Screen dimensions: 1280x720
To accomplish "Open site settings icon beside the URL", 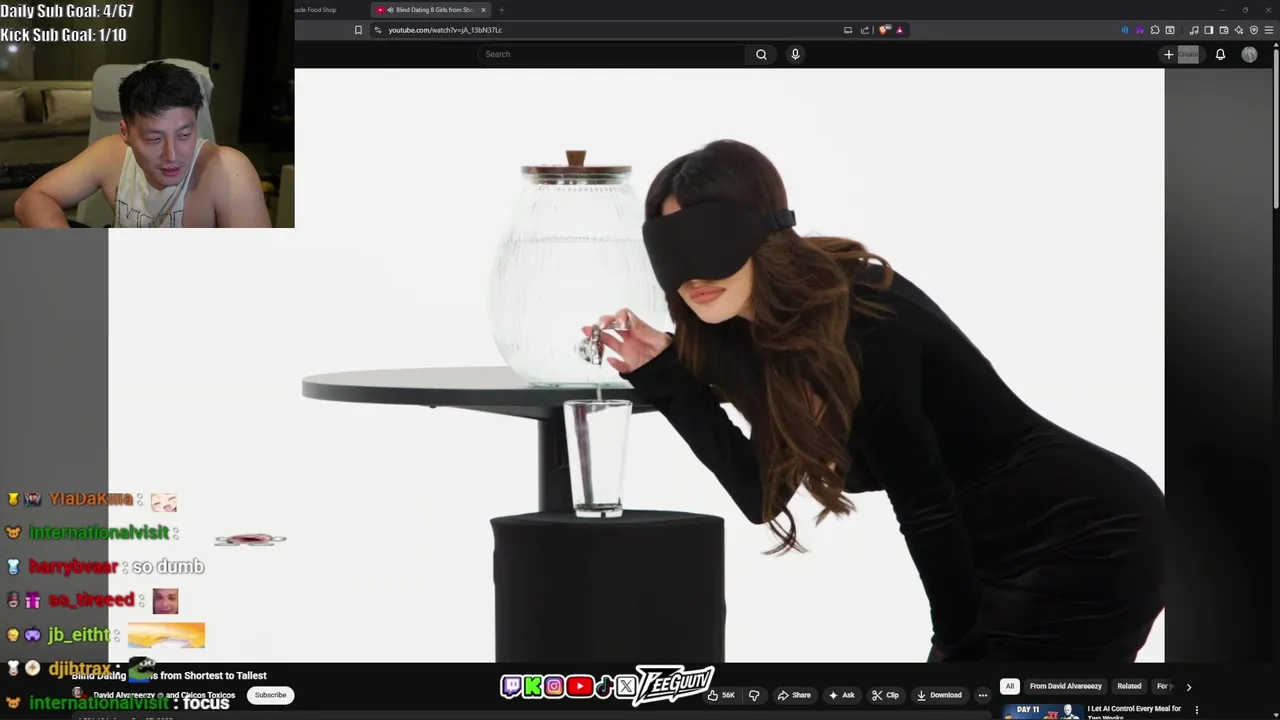I will (377, 30).
